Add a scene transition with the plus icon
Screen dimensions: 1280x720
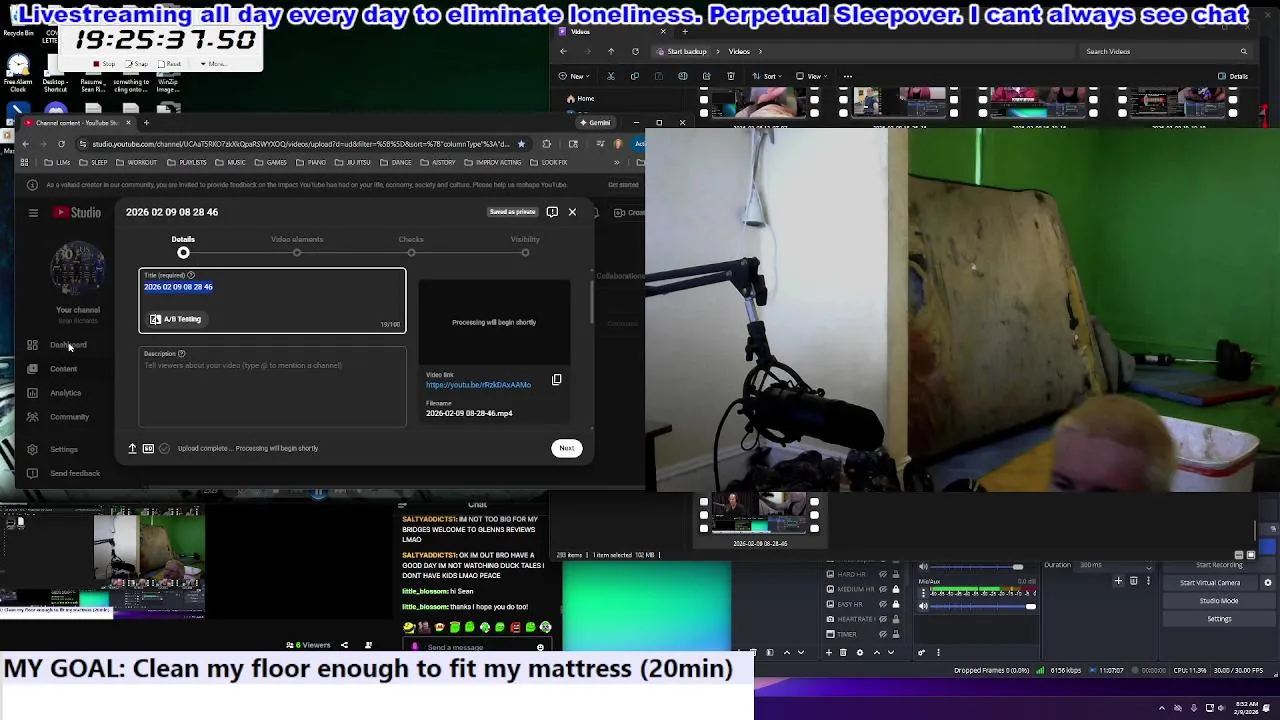click(1118, 580)
